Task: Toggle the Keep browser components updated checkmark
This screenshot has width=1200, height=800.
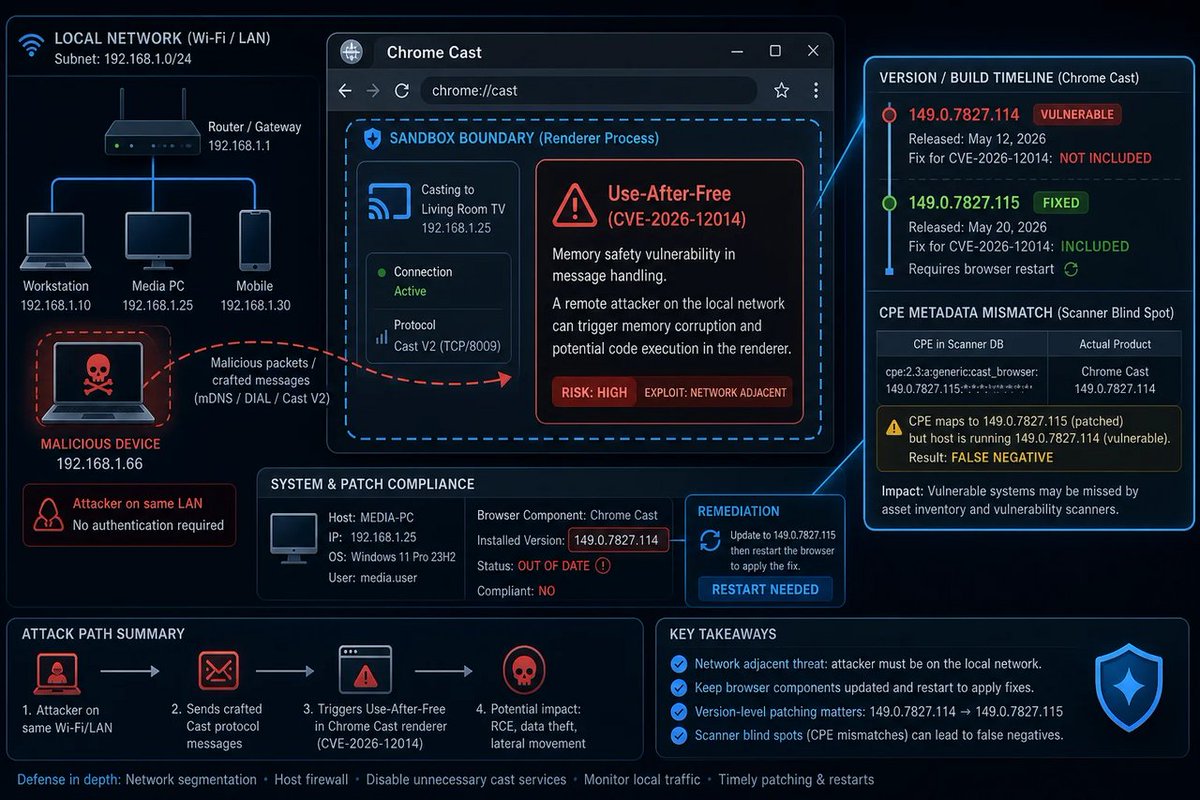Action: coord(679,688)
